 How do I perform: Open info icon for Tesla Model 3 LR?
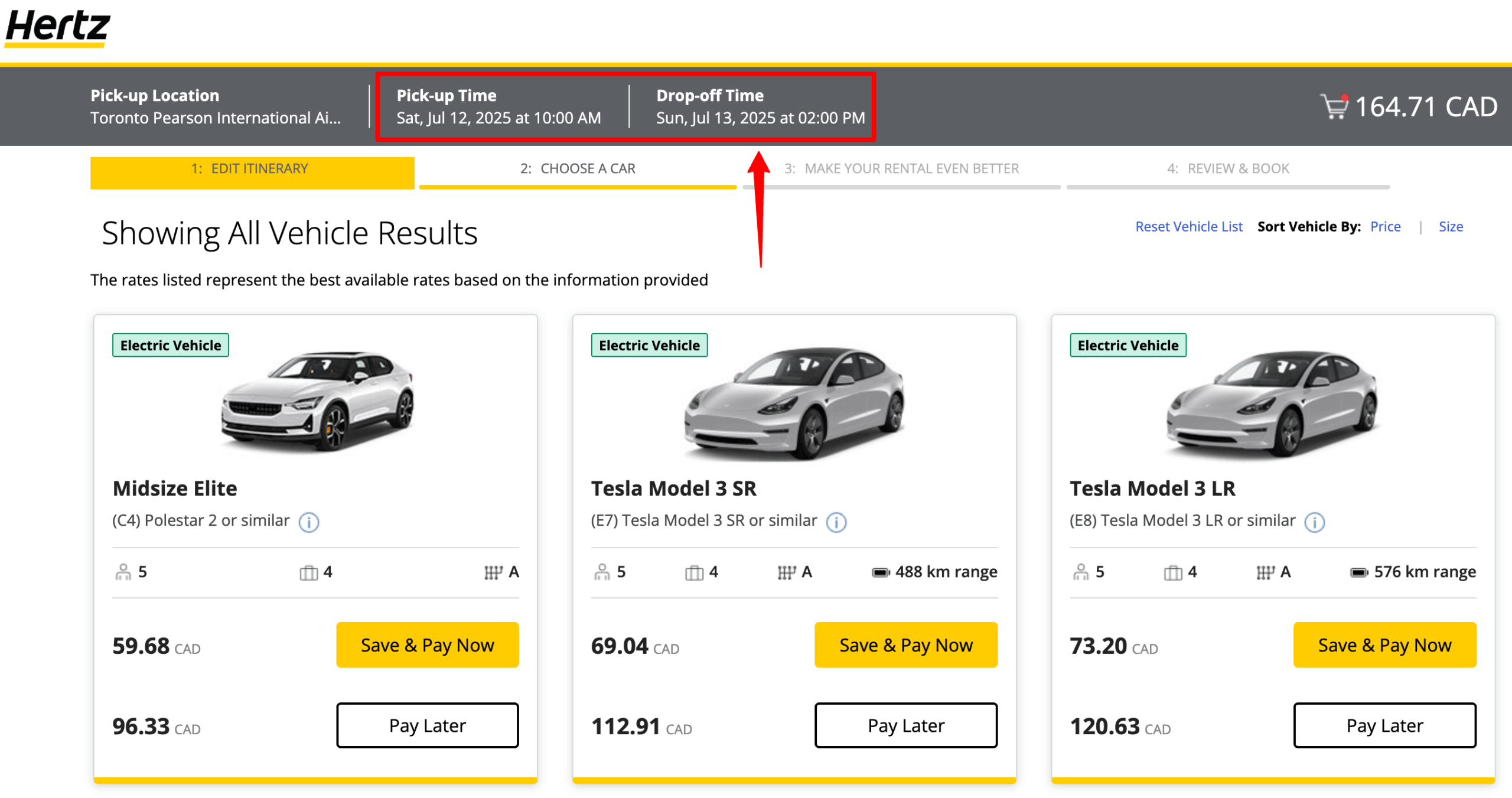[x=1314, y=522]
